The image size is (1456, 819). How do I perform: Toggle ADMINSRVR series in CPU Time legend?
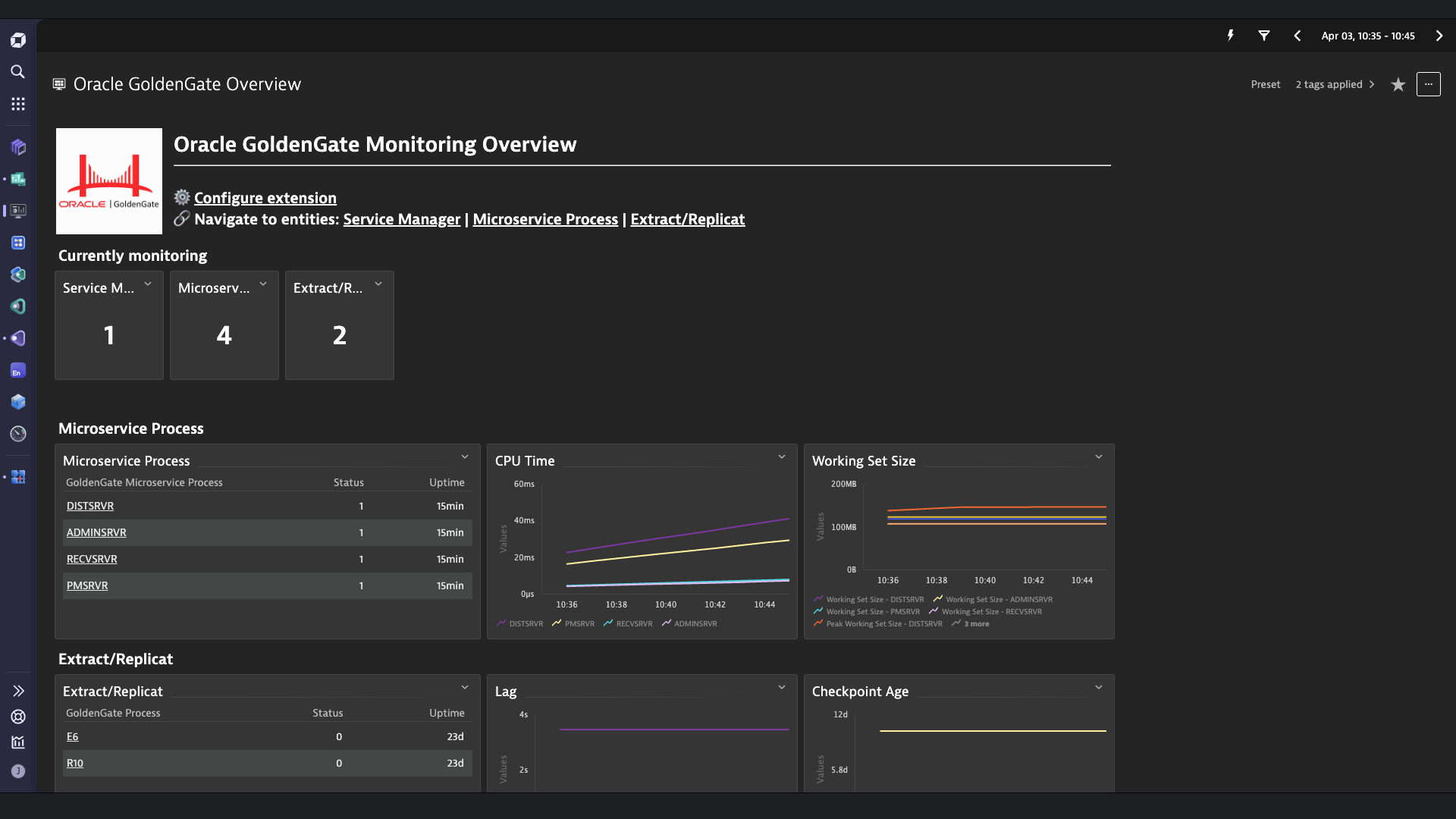click(x=689, y=623)
